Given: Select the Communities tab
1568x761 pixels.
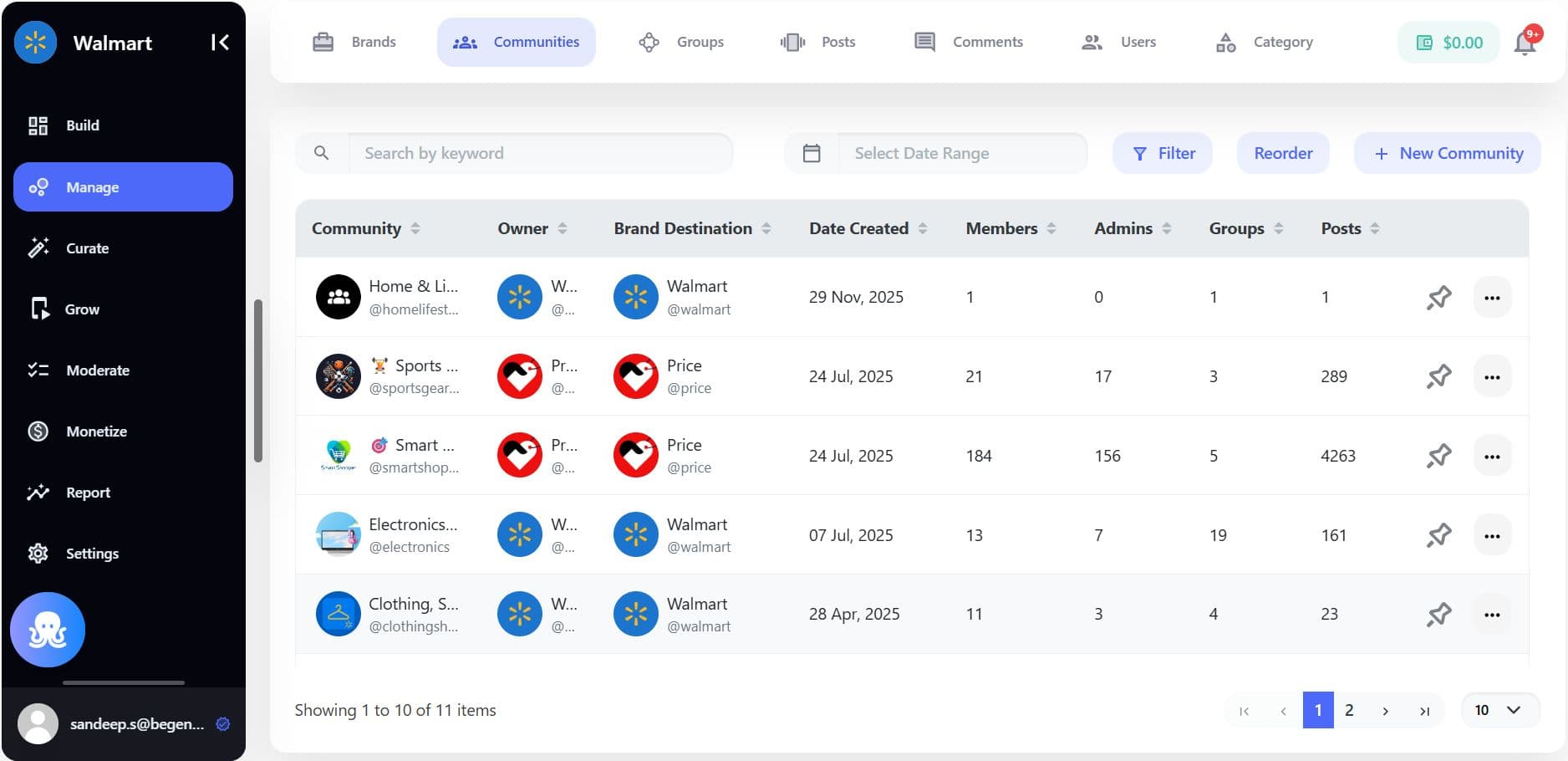Looking at the screenshot, I should coord(517,42).
